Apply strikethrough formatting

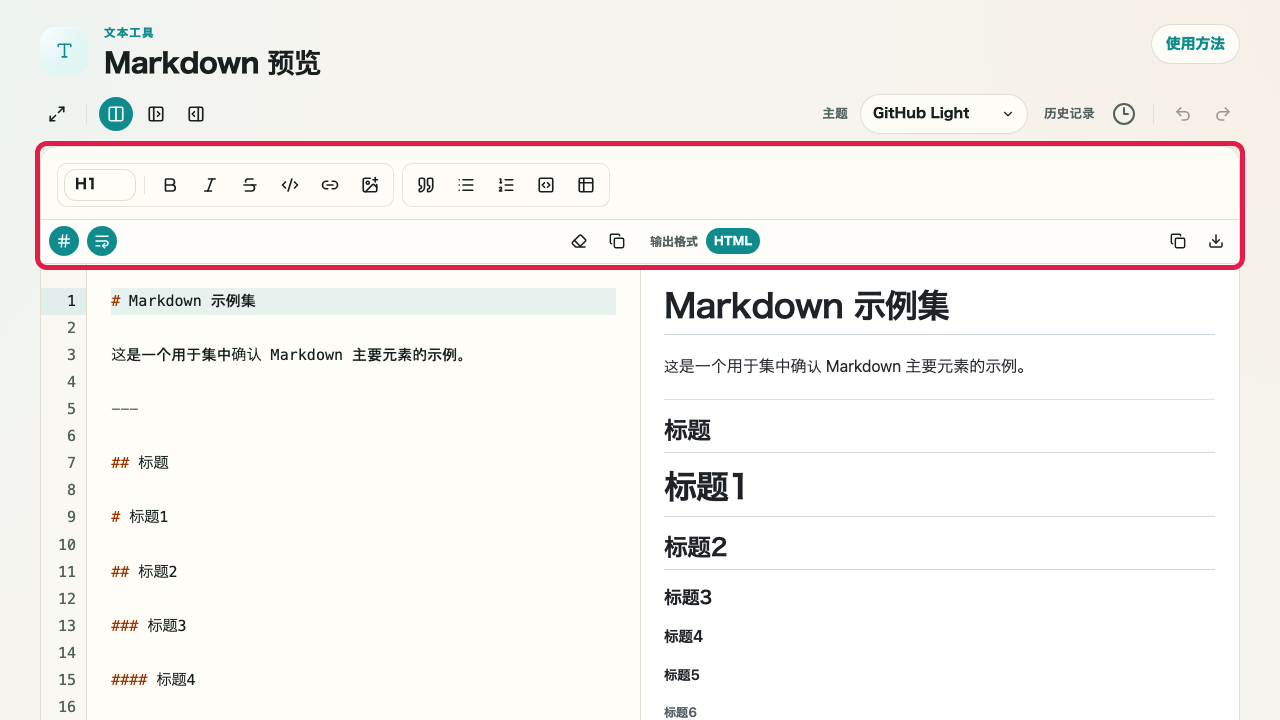[250, 185]
